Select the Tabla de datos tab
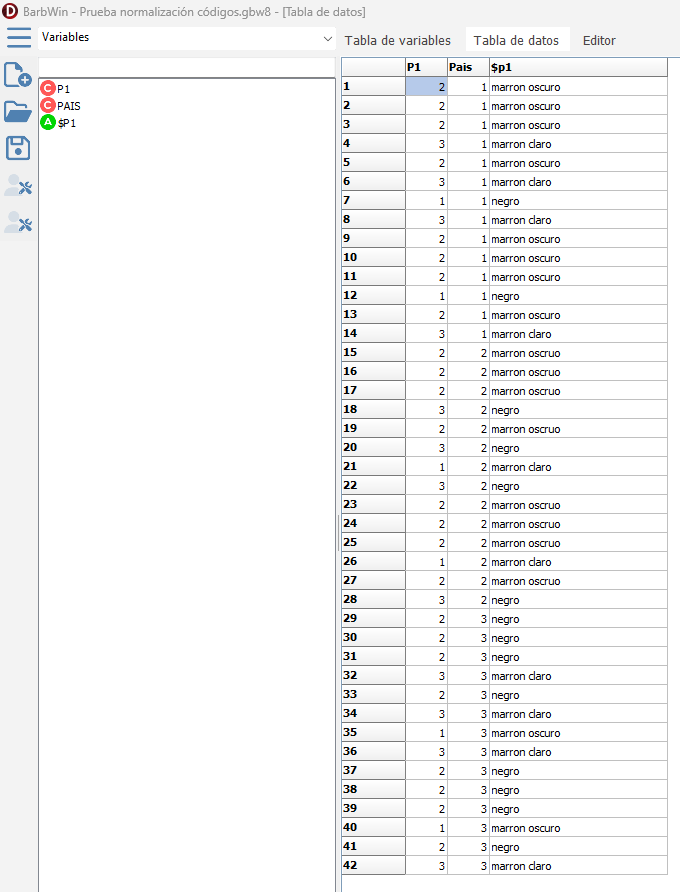This screenshot has width=680, height=892. click(515, 41)
